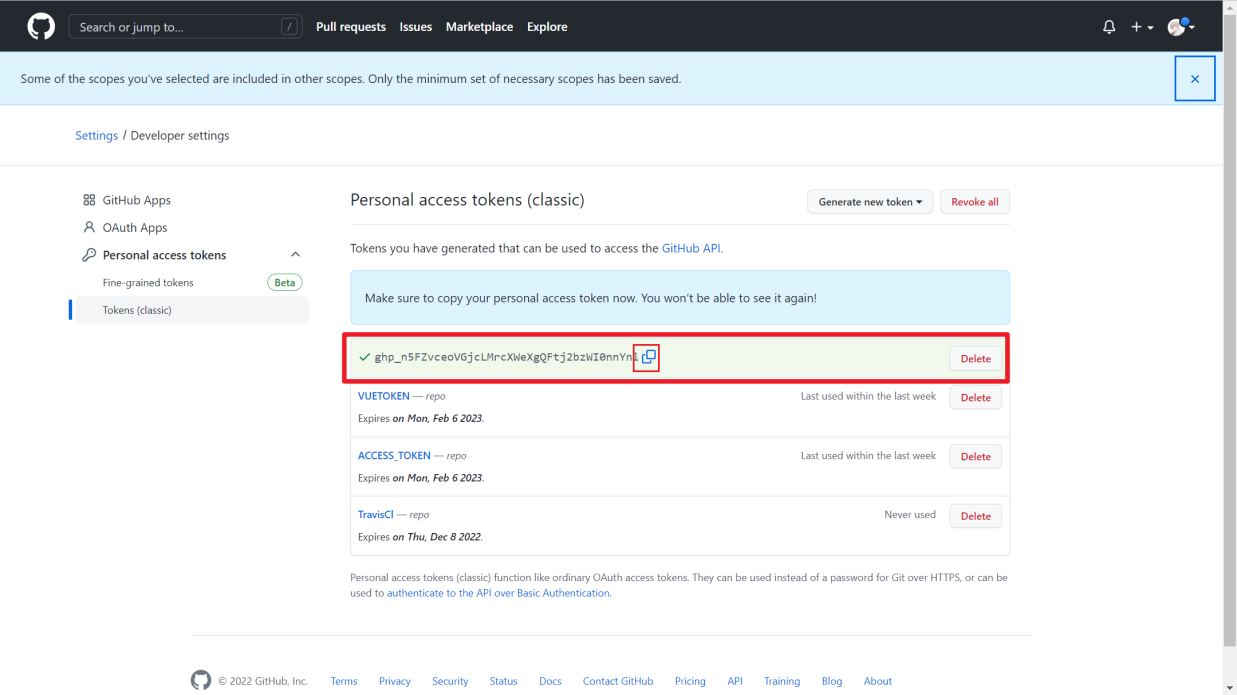The image size is (1237, 695).
Task: Open the create new plus menu
Action: click(x=1142, y=27)
